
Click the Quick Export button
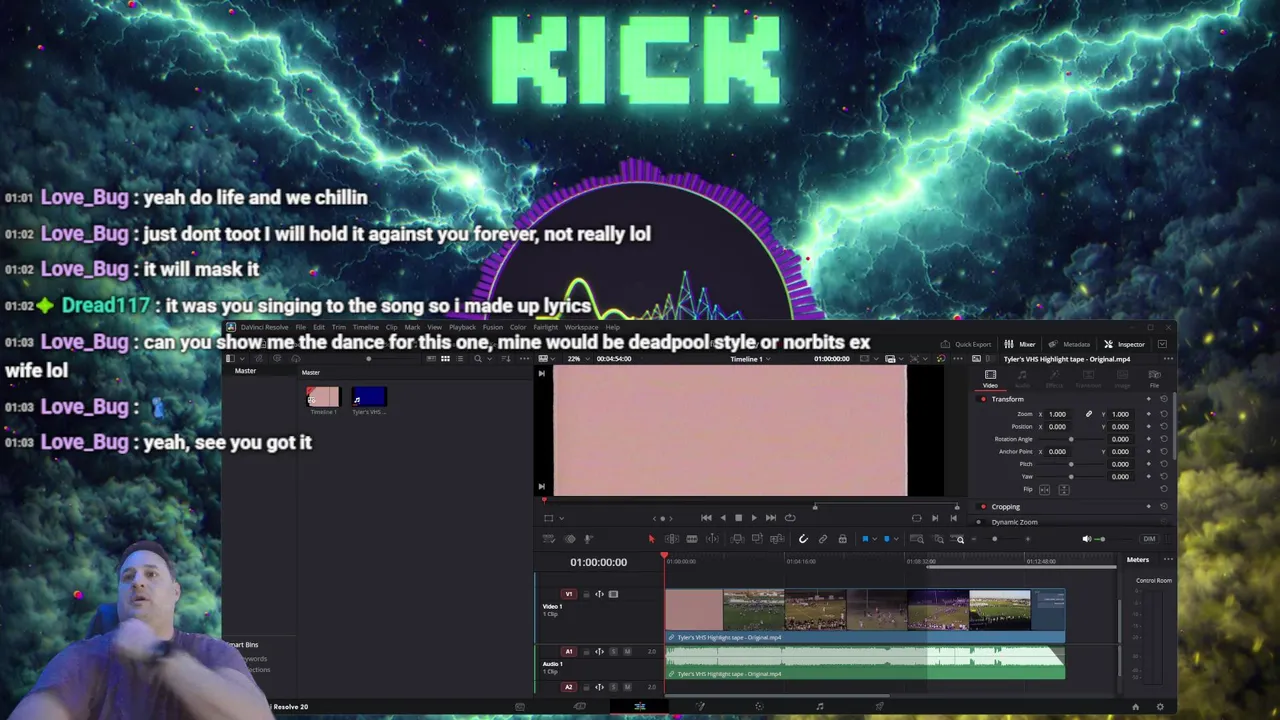coord(966,344)
